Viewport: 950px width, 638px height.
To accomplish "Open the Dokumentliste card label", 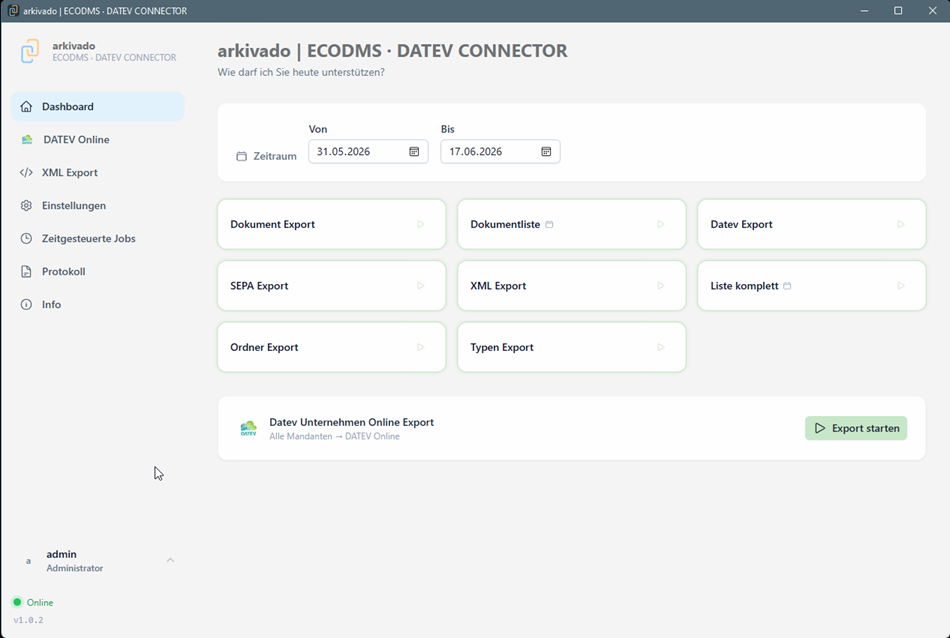I will tap(505, 224).
